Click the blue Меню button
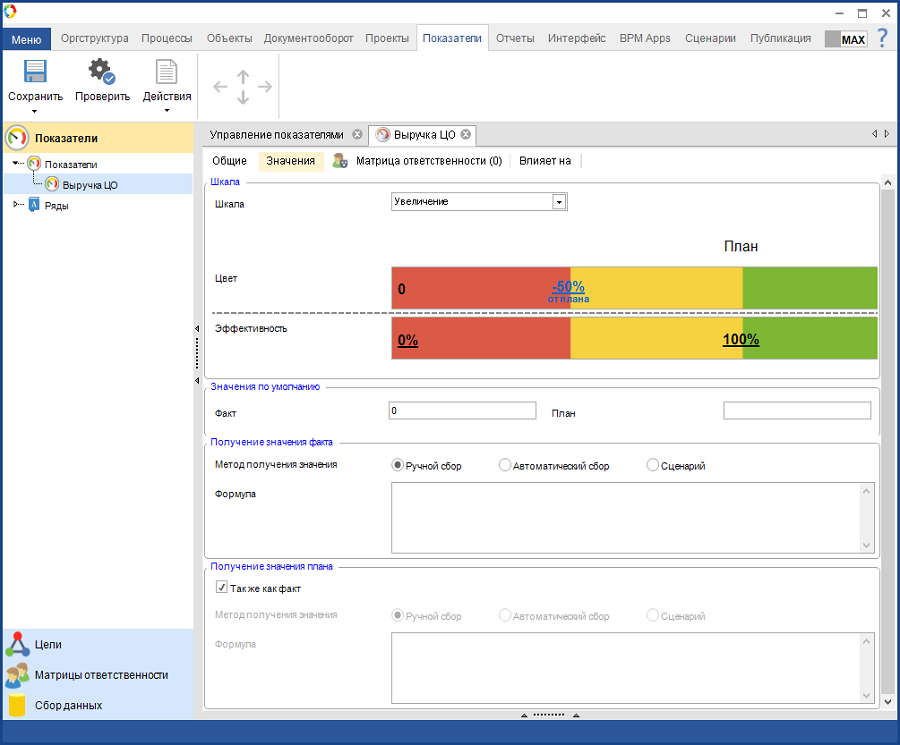This screenshot has width=900, height=745. [26, 39]
